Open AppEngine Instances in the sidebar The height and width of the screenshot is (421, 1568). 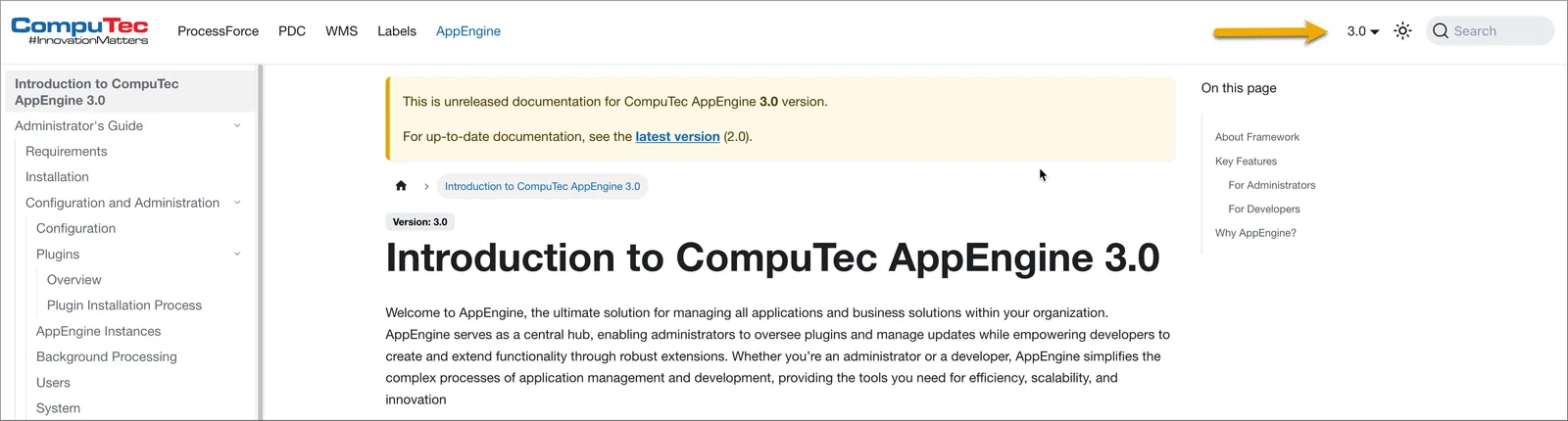tap(98, 331)
